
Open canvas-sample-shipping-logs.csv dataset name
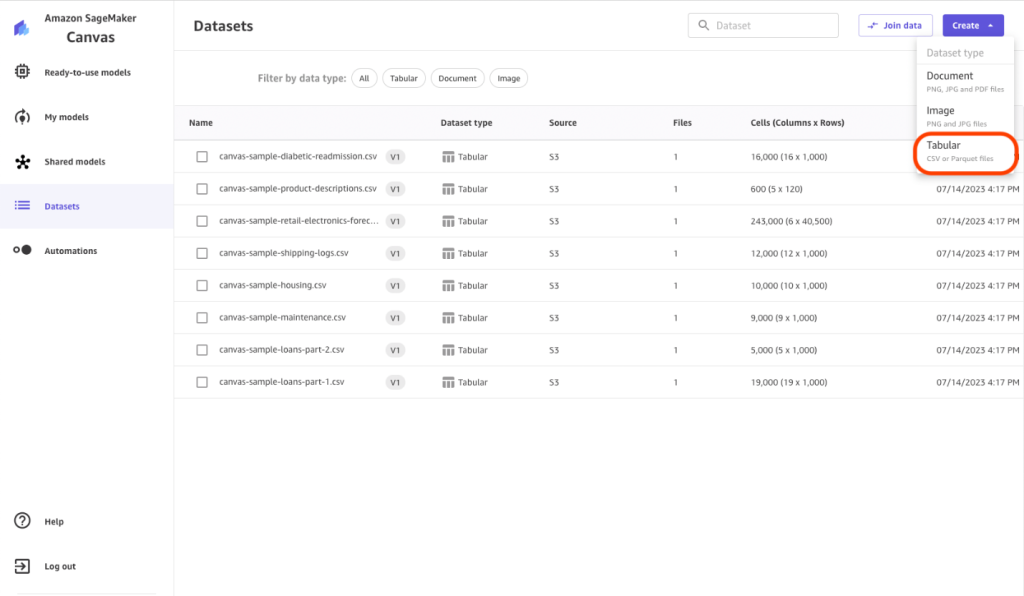point(283,253)
